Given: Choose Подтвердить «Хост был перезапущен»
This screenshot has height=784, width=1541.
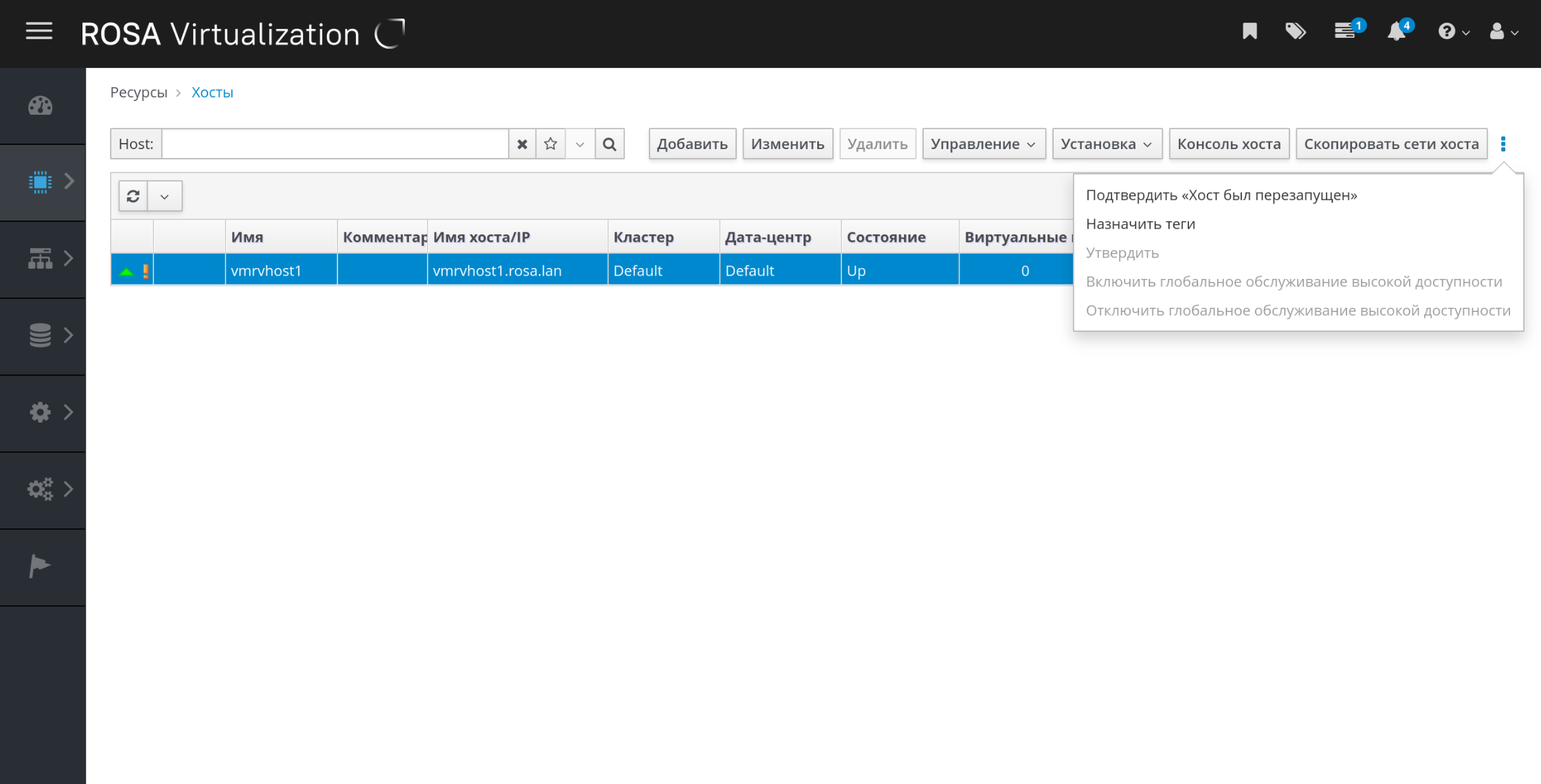Looking at the screenshot, I should (1221, 195).
